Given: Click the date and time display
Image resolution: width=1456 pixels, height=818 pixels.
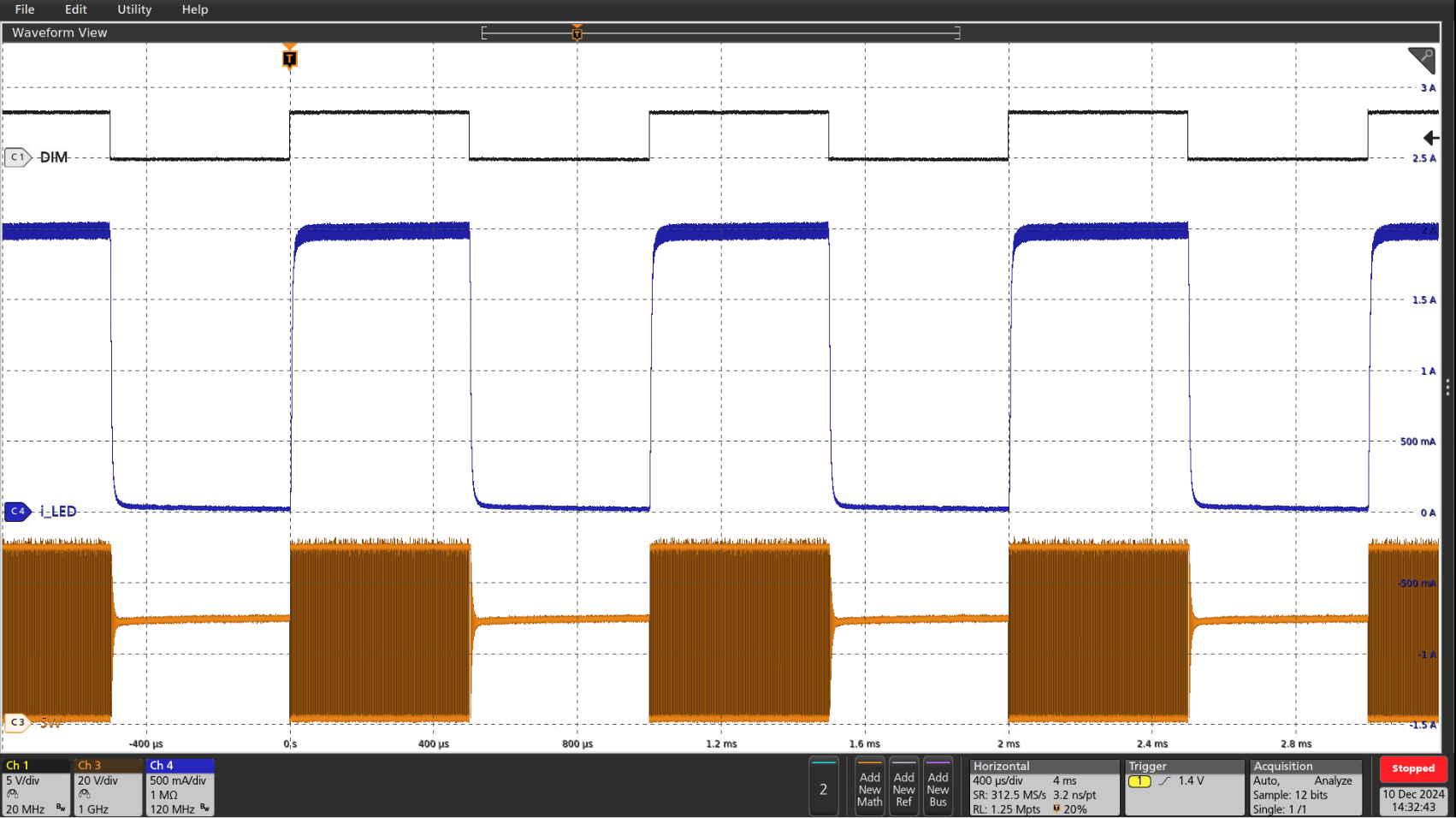Looking at the screenshot, I should pyautogui.click(x=1413, y=801).
